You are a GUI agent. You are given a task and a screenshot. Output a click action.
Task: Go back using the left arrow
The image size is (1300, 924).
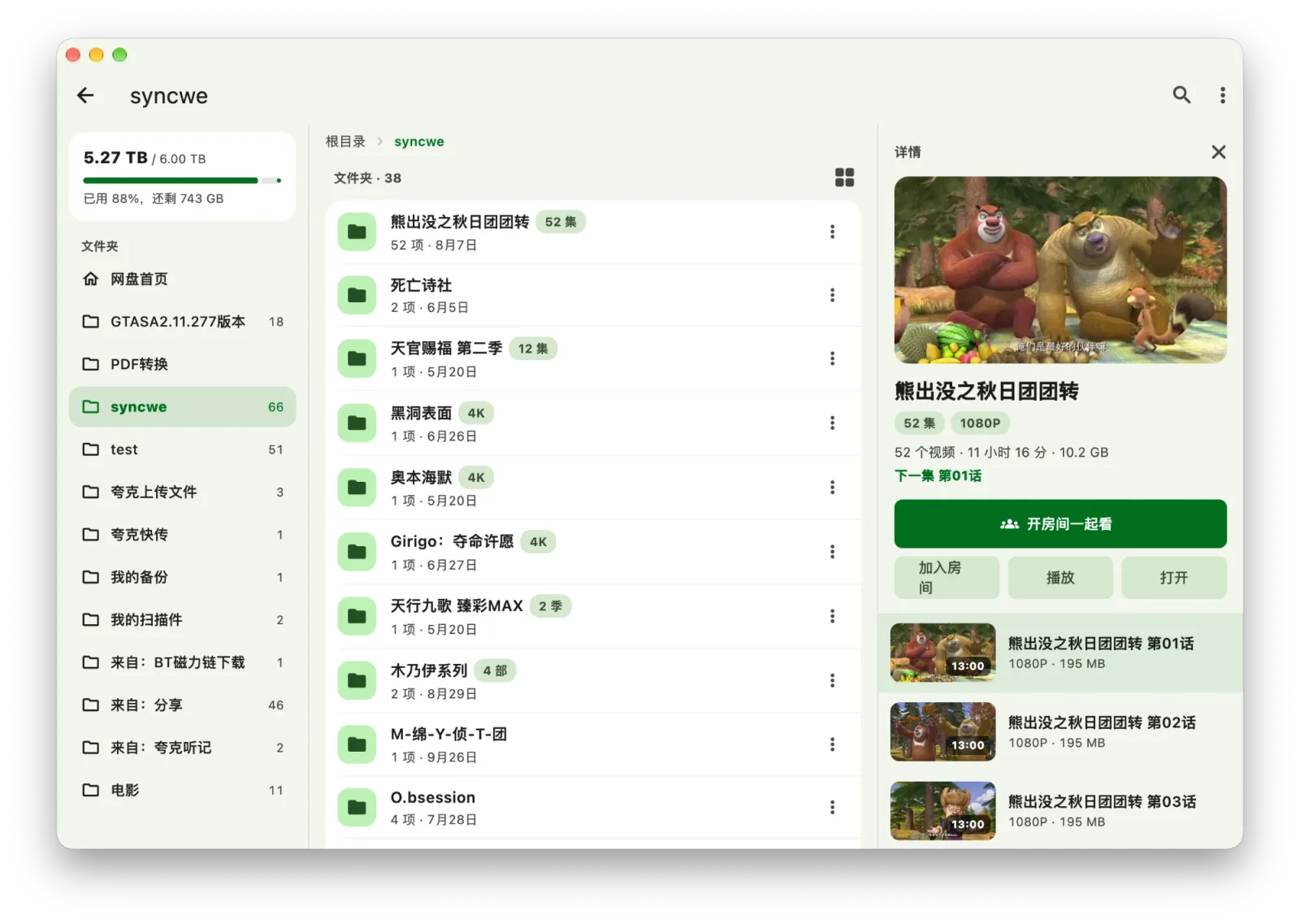click(x=85, y=95)
